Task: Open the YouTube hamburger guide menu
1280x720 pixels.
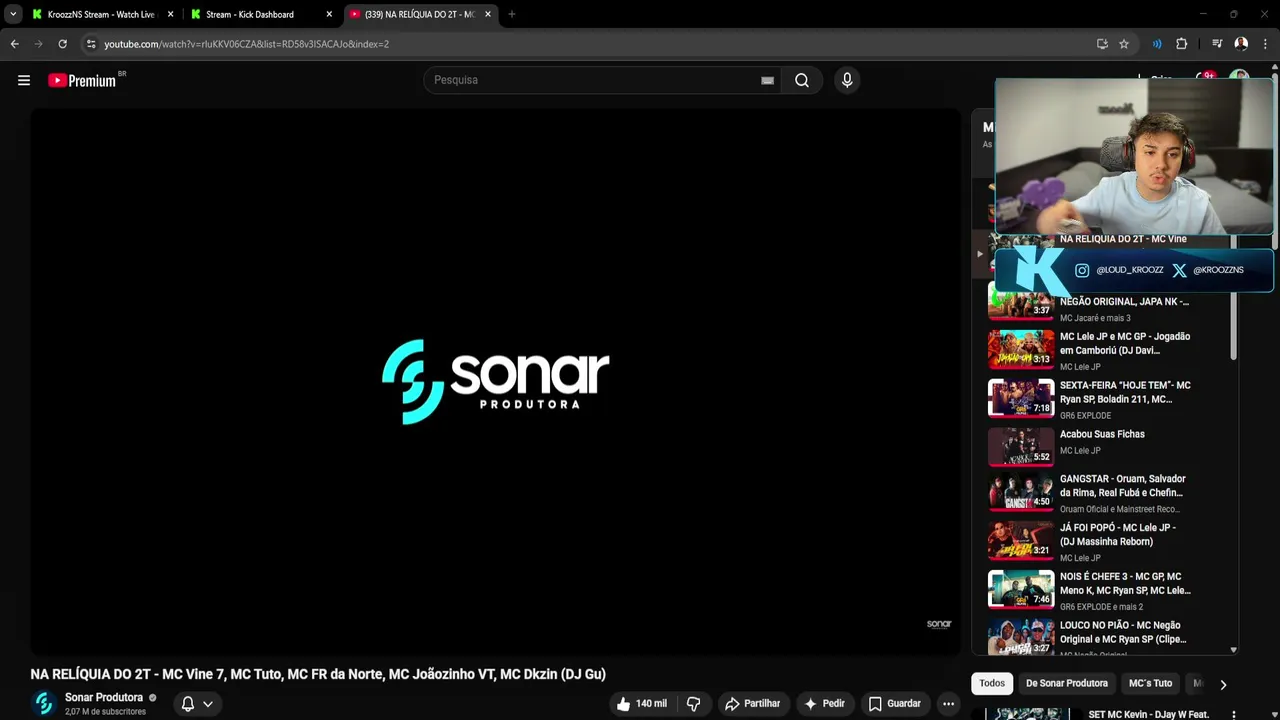Action: click(24, 80)
